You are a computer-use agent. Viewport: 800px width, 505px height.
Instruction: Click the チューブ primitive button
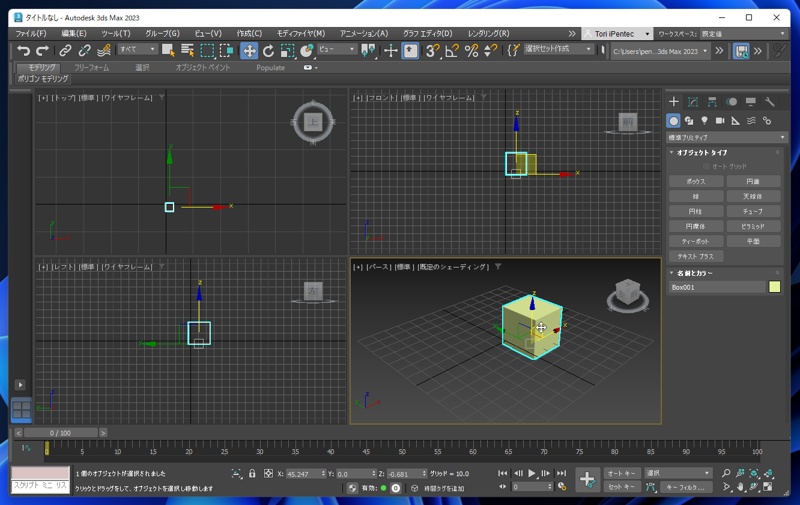coord(754,211)
